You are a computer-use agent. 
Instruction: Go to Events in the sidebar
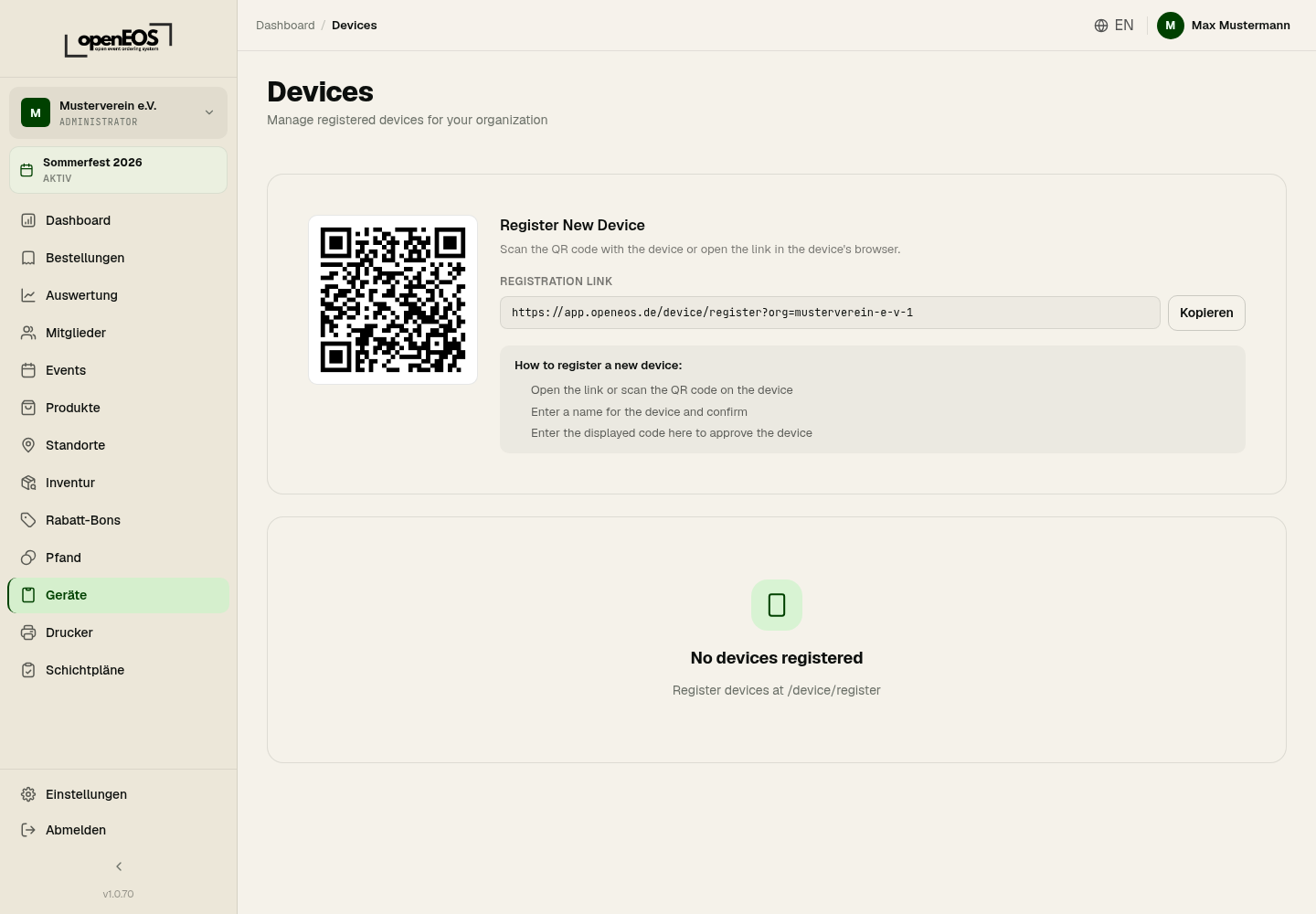pos(118,370)
